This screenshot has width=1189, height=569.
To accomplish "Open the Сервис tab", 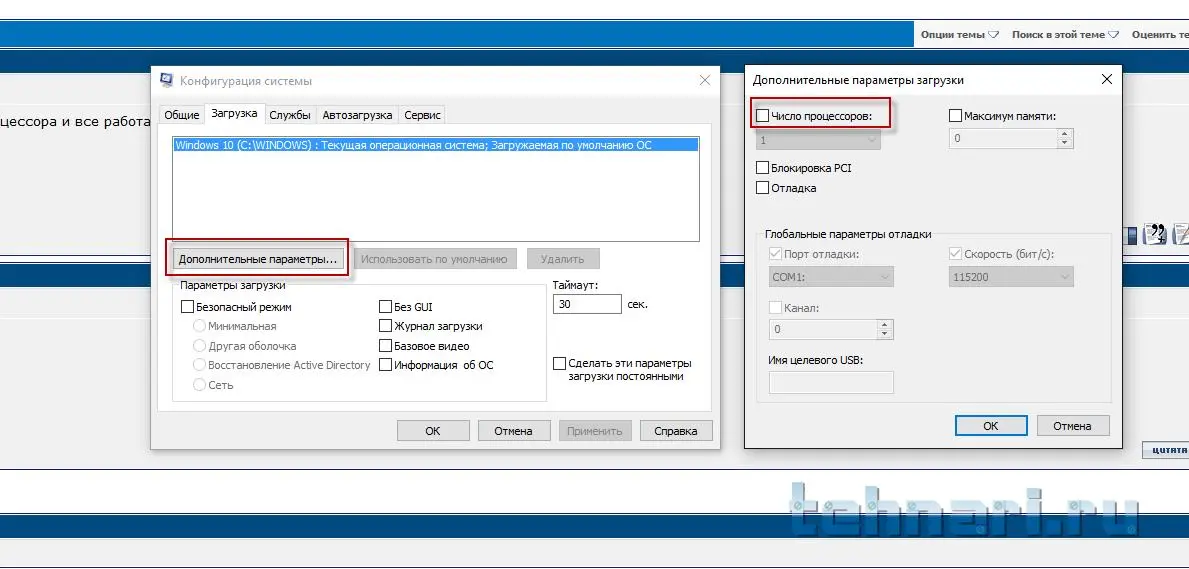I will coord(422,115).
